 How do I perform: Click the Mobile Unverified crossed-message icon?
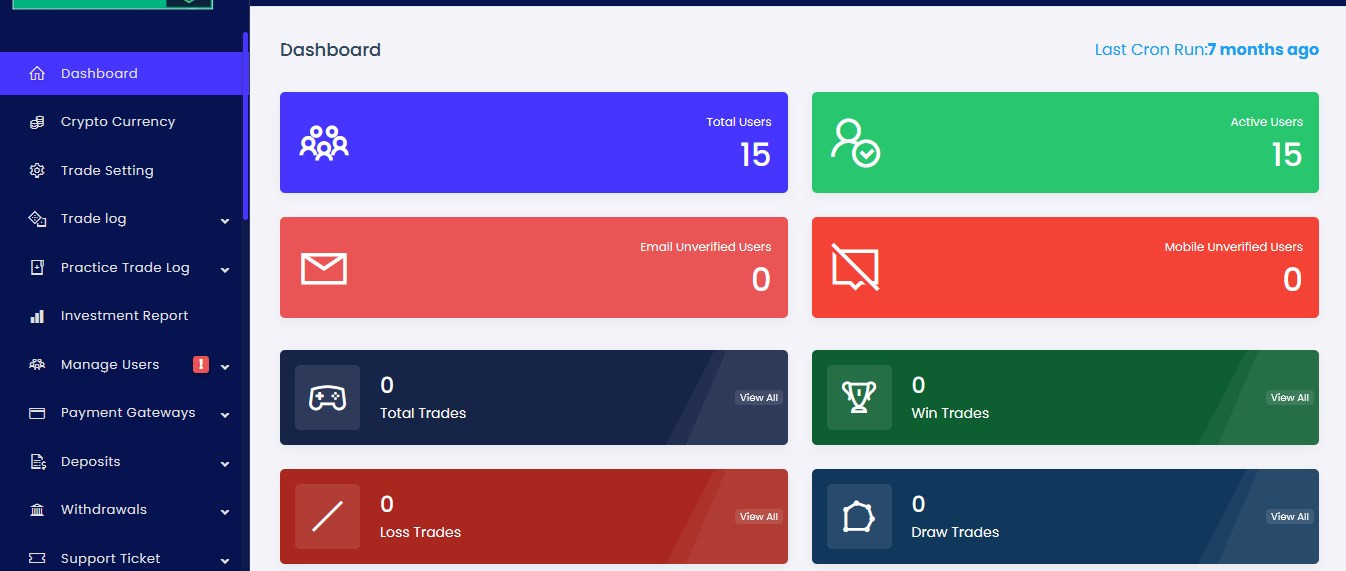click(855, 268)
